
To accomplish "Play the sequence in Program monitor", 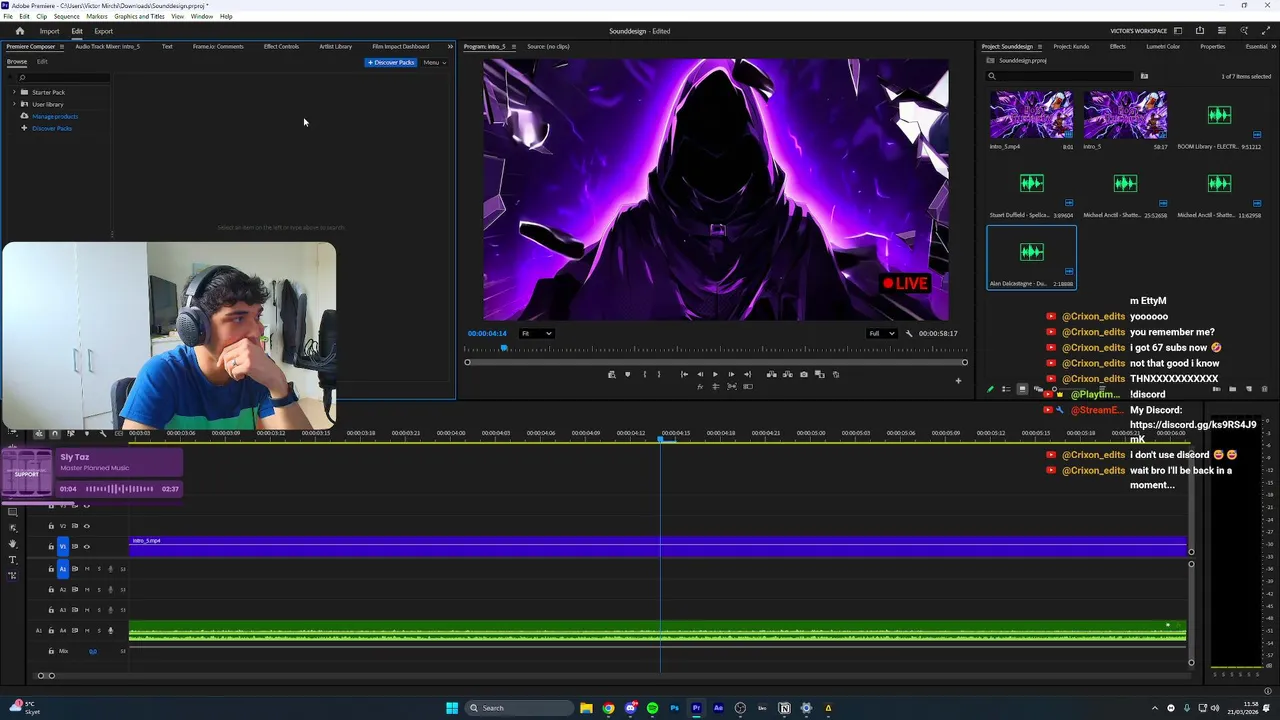I will [x=715, y=374].
